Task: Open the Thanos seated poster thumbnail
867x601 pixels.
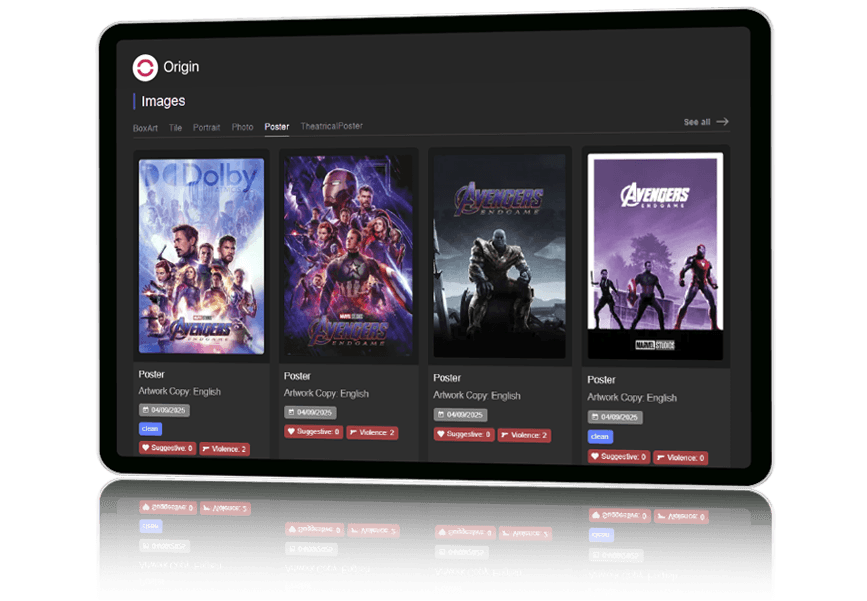Action: (499, 256)
